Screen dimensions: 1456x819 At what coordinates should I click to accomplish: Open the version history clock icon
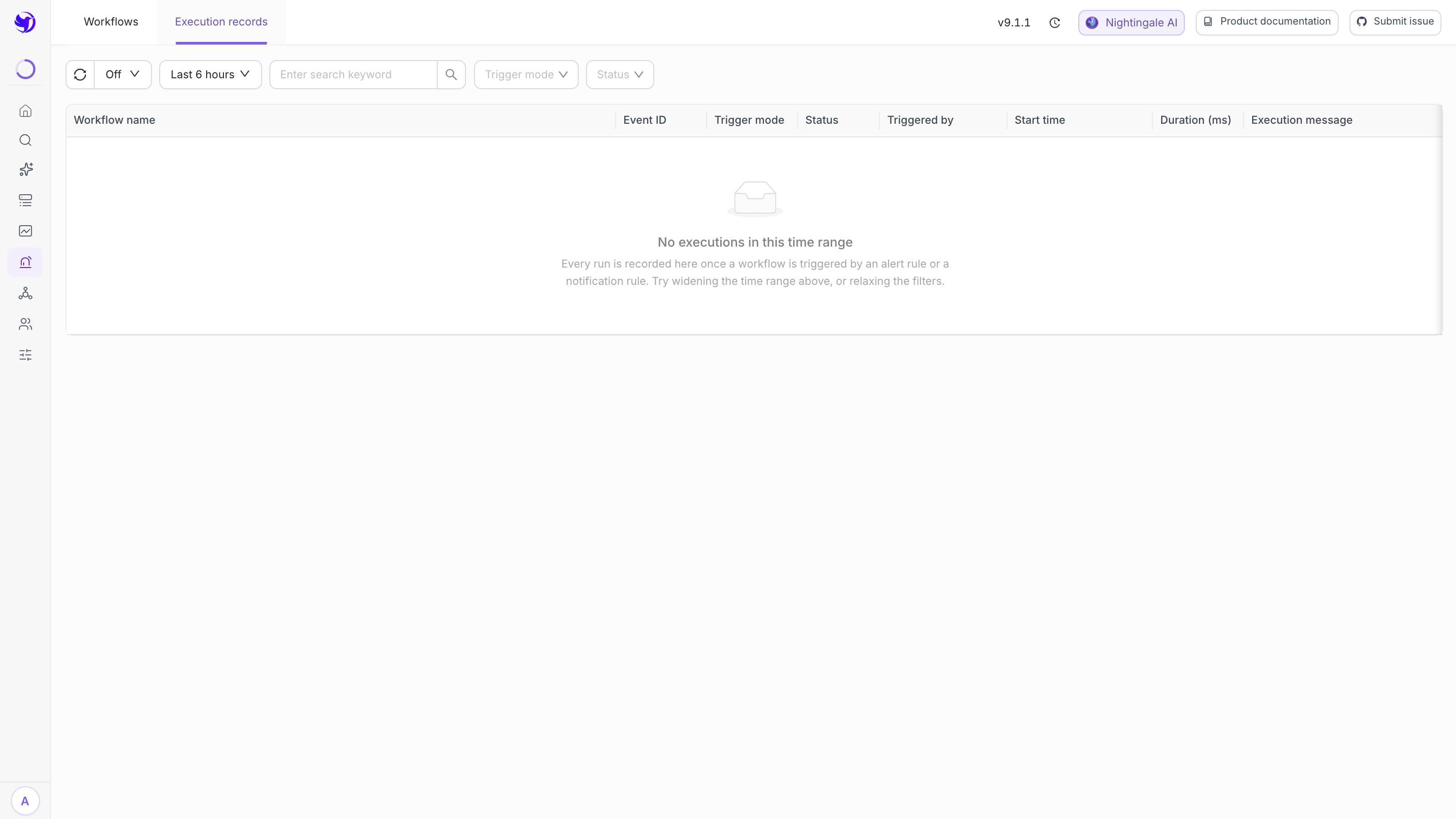(1055, 23)
